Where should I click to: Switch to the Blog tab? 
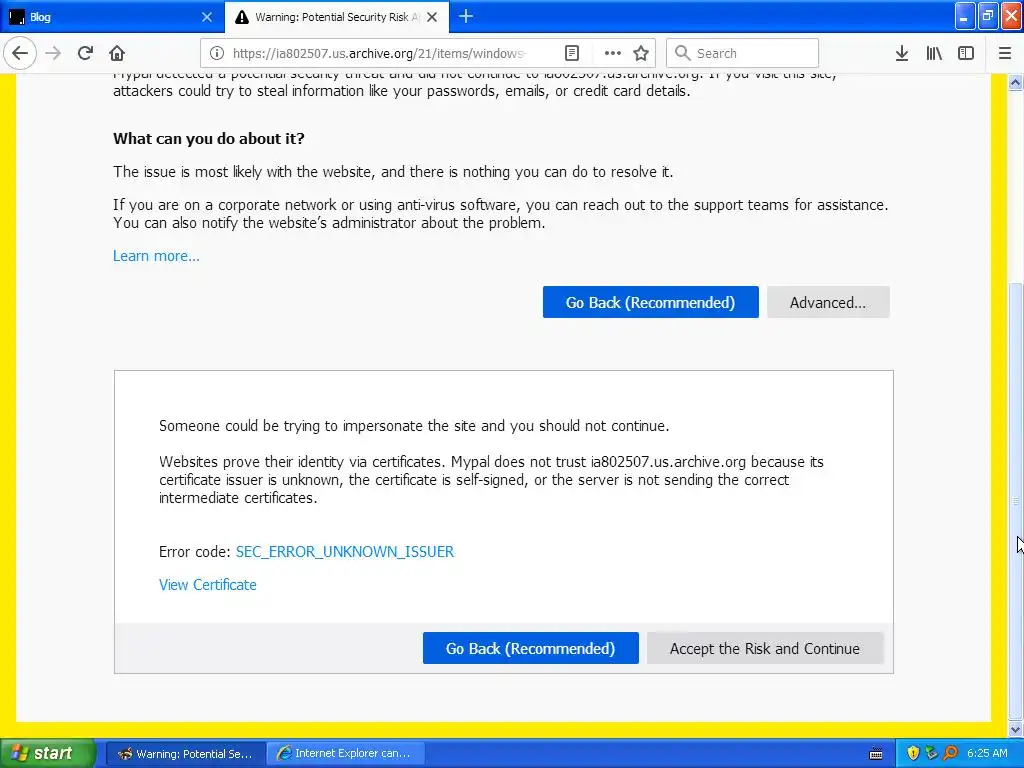[x=112, y=17]
